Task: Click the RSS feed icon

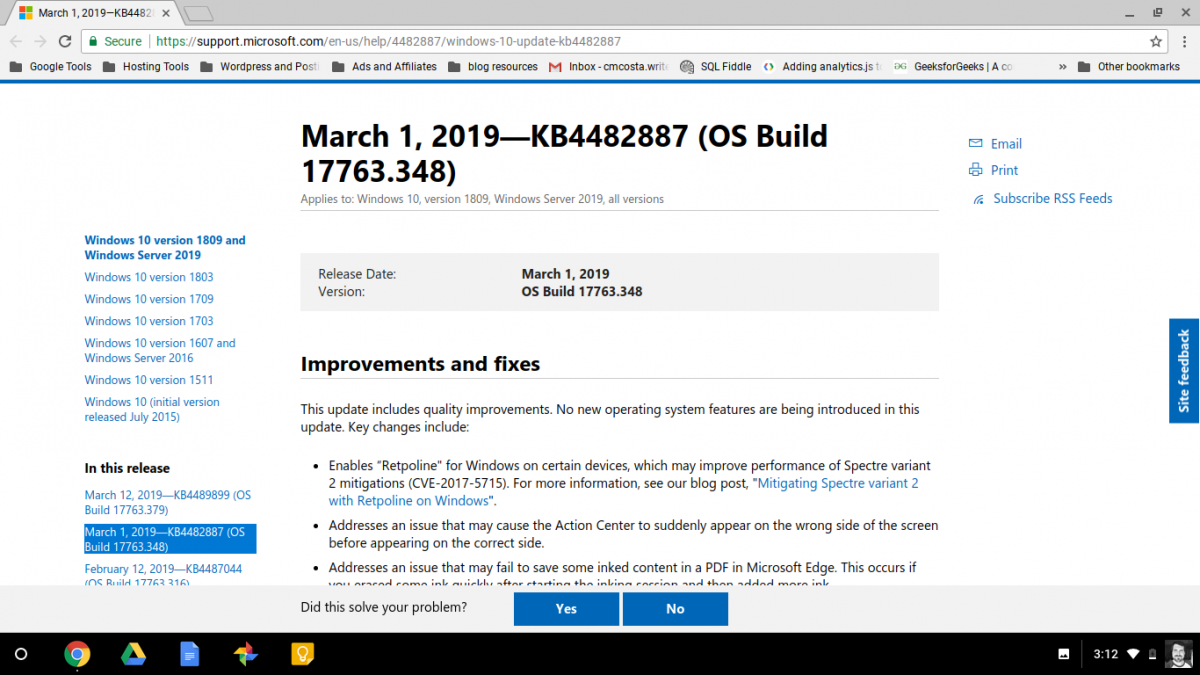Action: click(x=979, y=199)
